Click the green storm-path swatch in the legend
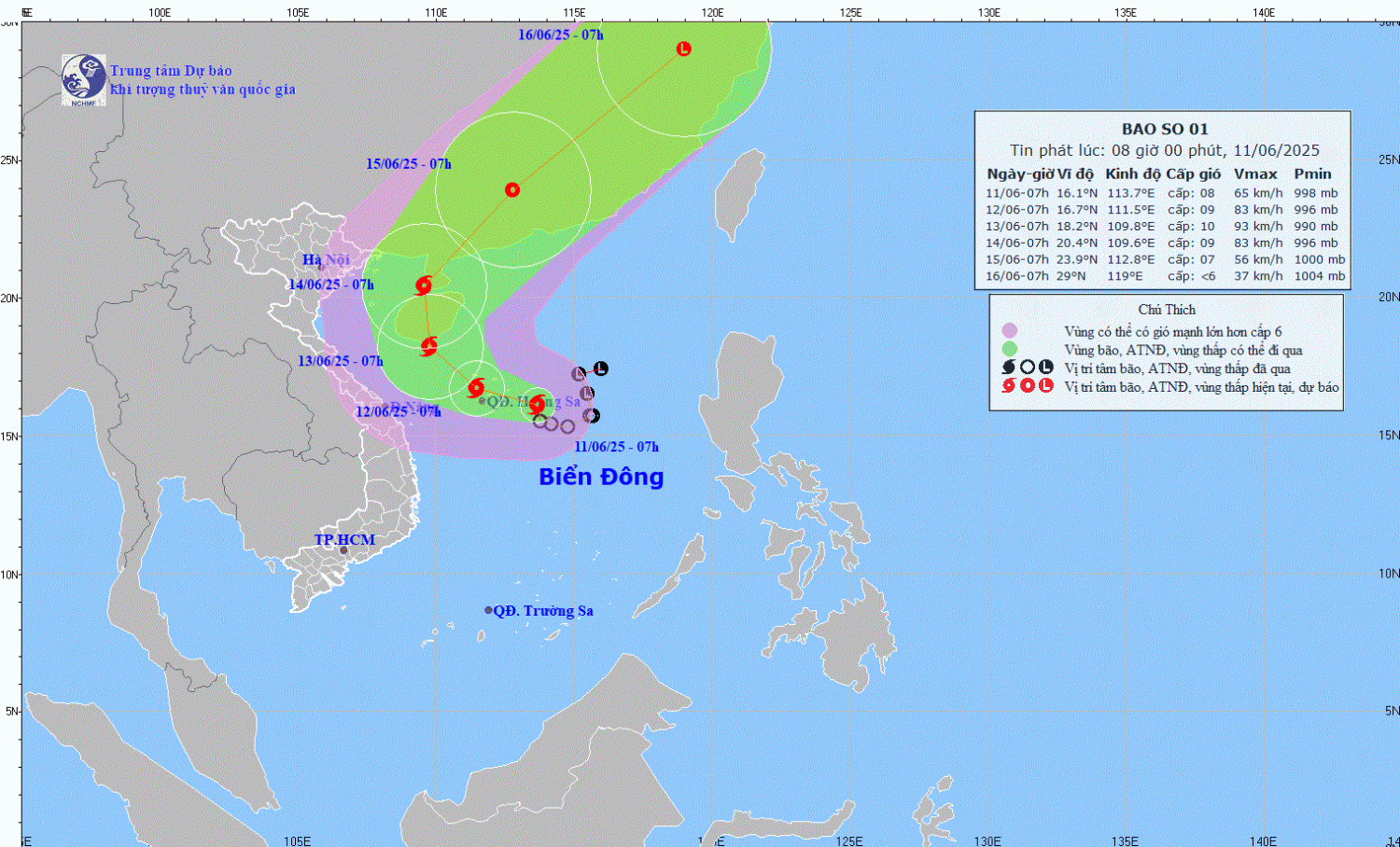 (1009, 350)
